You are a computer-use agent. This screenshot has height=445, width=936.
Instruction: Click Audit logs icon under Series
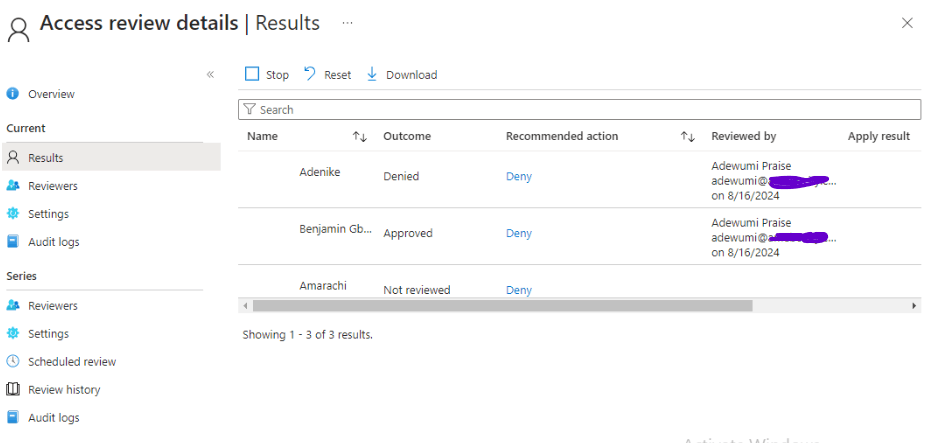point(13,418)
